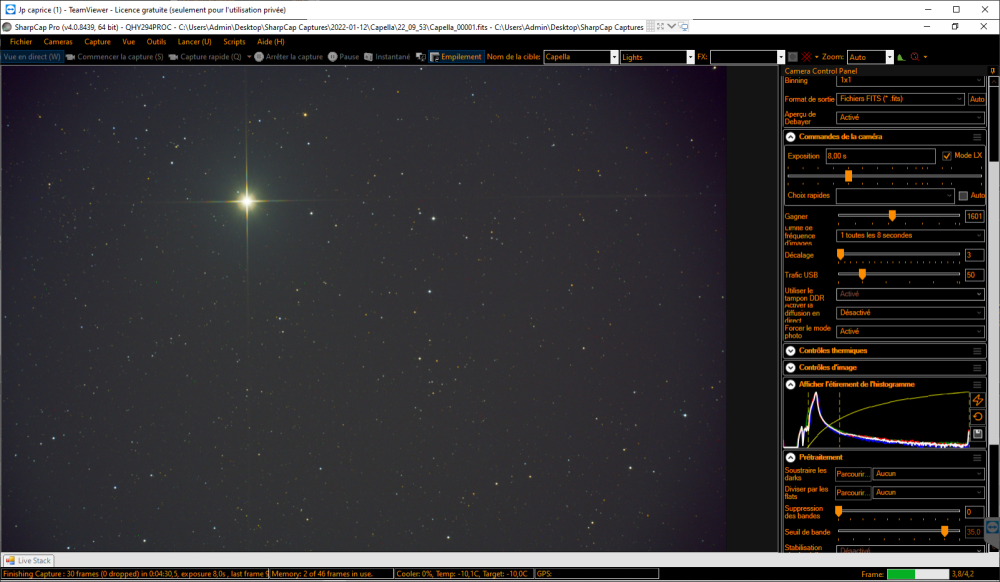Click the TeamViewer toolbar expand arrow
The width and height of the screenshot is (1000, 582).
(x=672, y=27)
